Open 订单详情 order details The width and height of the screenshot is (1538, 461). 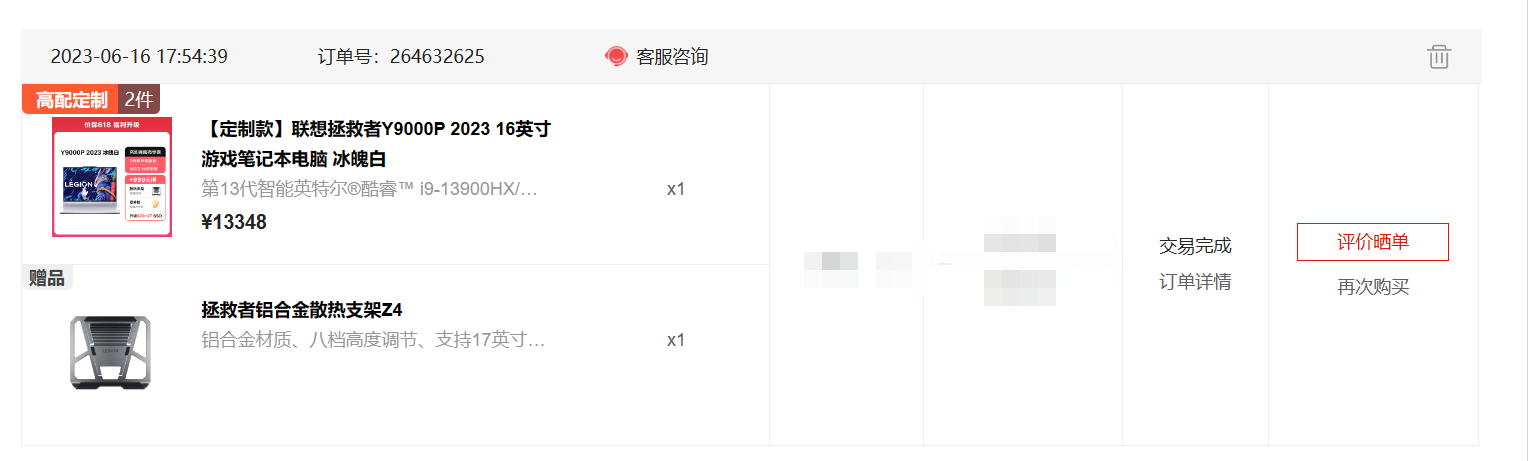point(1195,282)
